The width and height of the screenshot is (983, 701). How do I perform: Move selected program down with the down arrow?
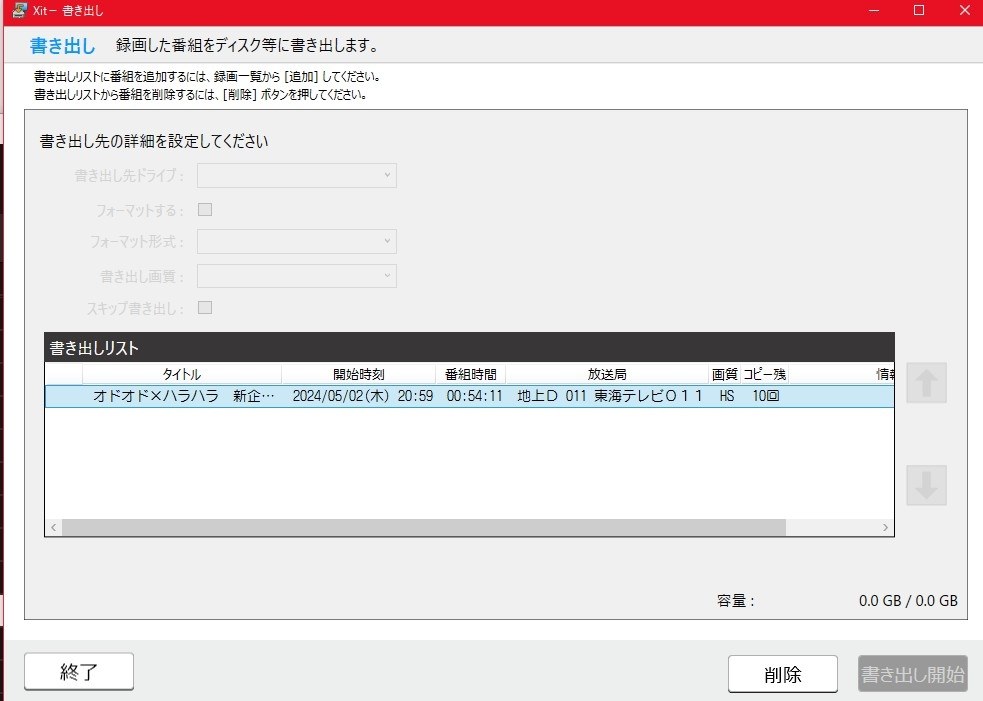[926, 485]
